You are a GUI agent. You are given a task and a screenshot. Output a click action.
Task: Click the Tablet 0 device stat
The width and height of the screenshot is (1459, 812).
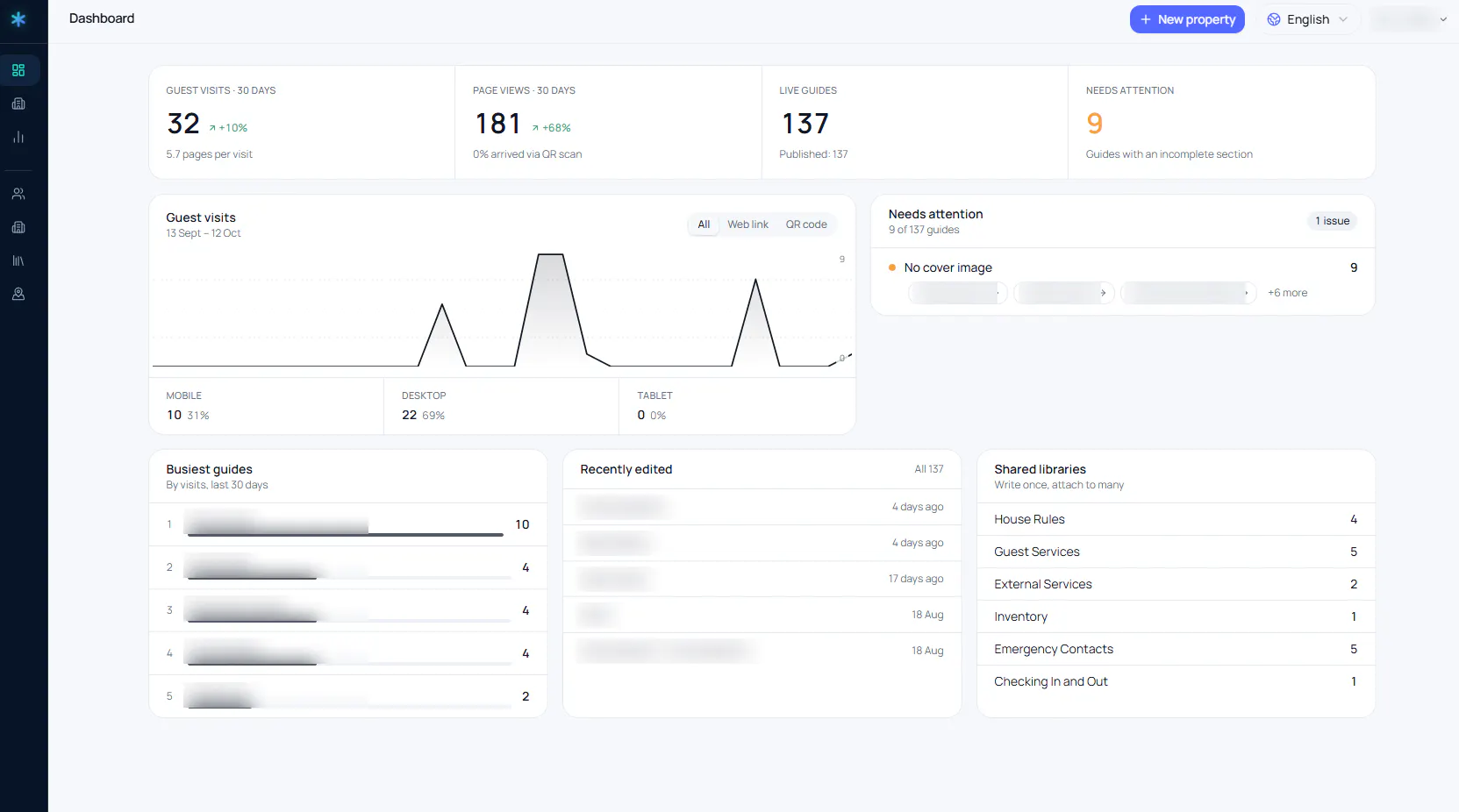737,406
